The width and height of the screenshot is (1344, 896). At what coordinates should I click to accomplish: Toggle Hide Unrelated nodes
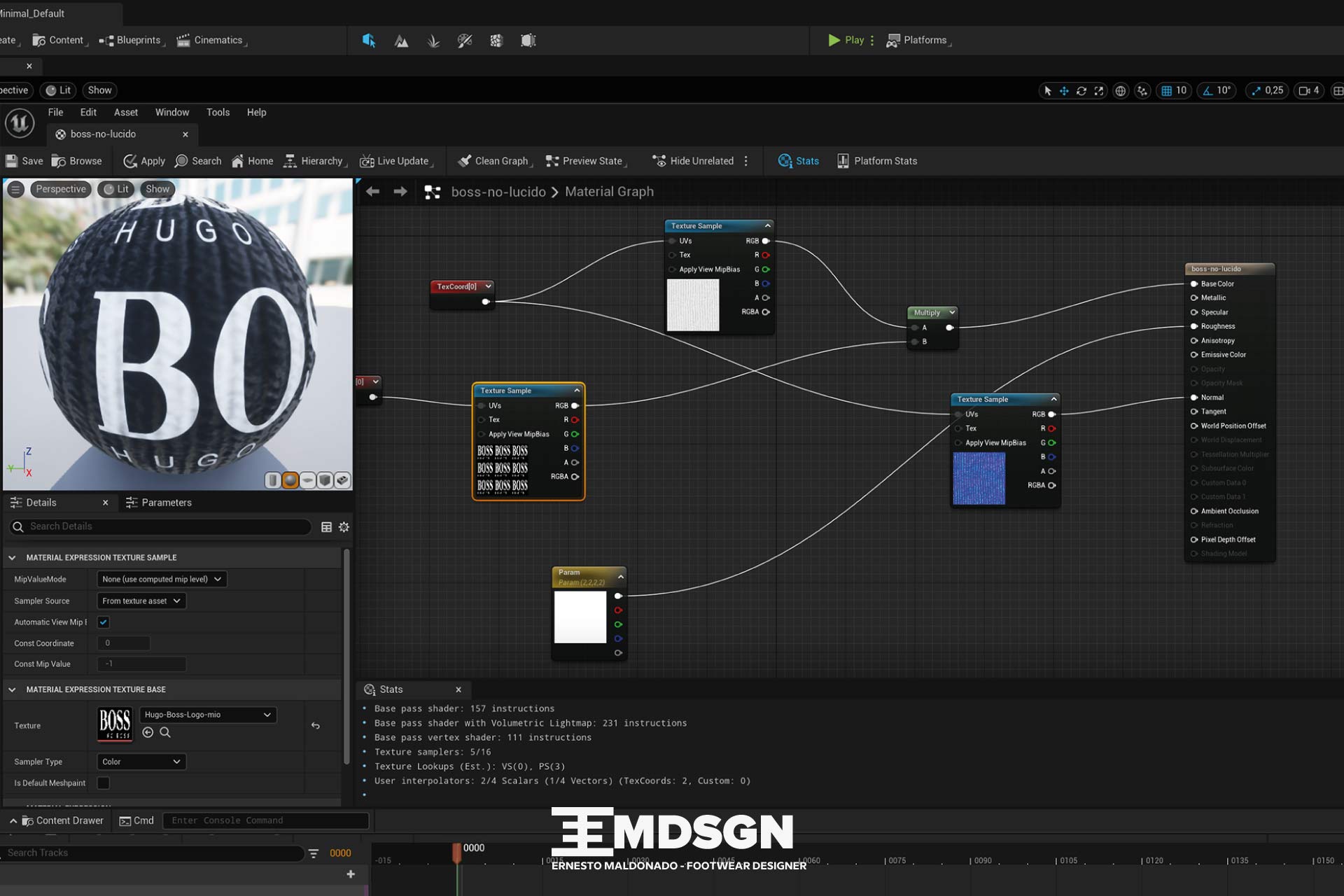coord(693,161)
